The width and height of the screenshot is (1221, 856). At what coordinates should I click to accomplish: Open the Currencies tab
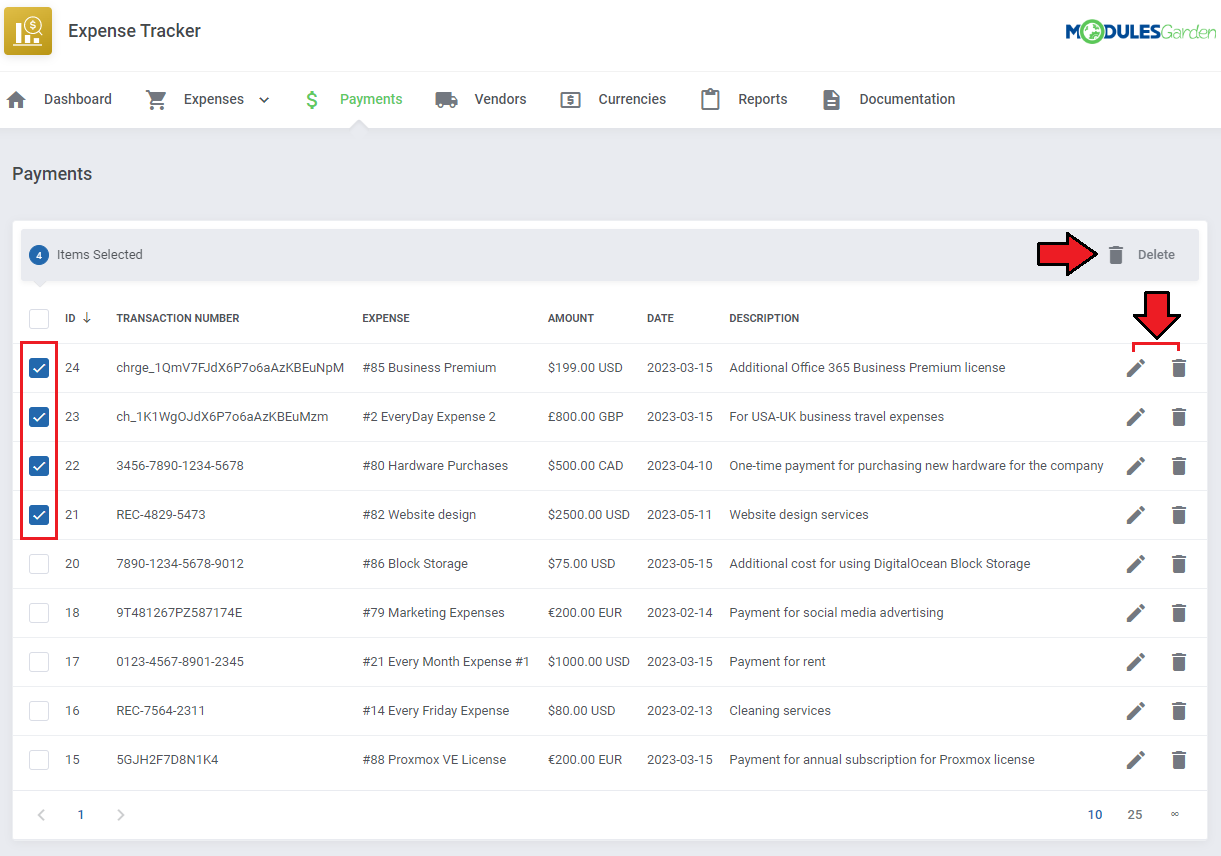coord(613,99)
